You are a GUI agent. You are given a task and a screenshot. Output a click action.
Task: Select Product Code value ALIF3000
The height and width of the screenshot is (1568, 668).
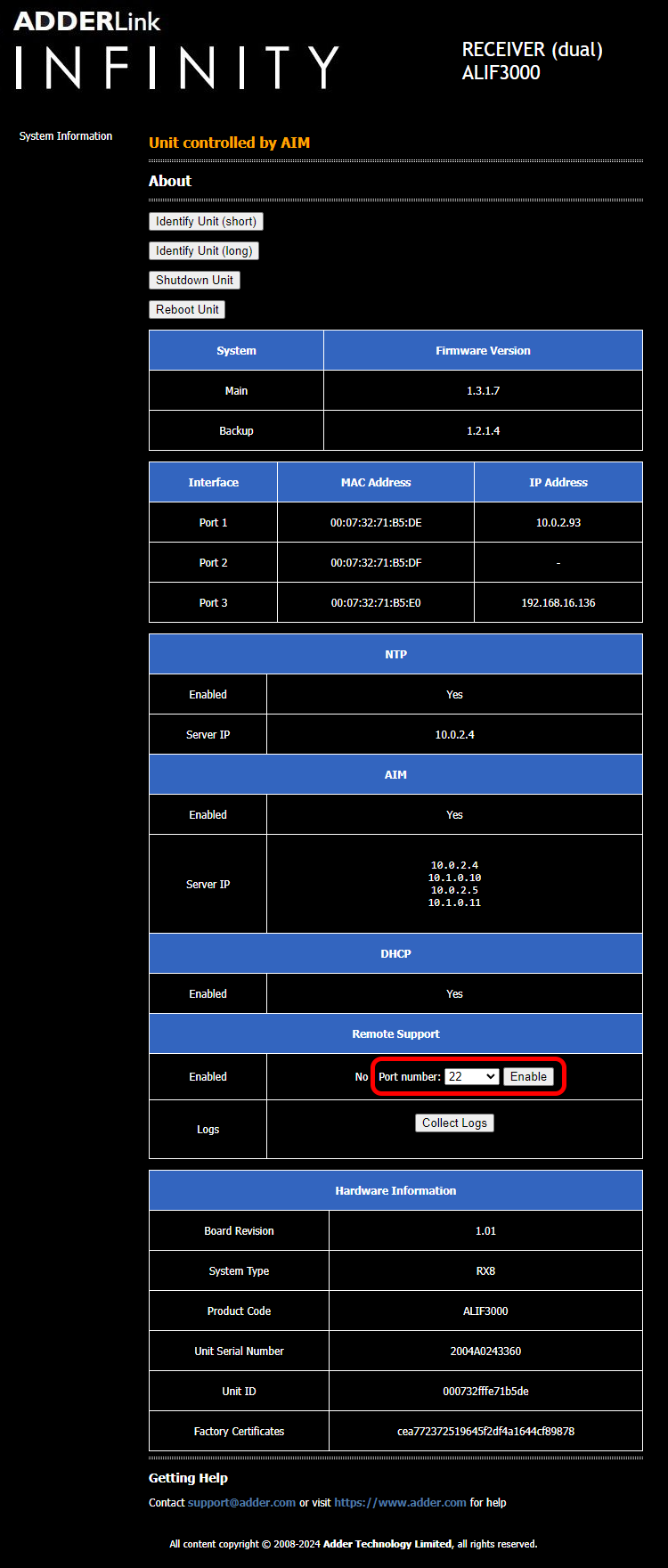[x=485, y=1311]
